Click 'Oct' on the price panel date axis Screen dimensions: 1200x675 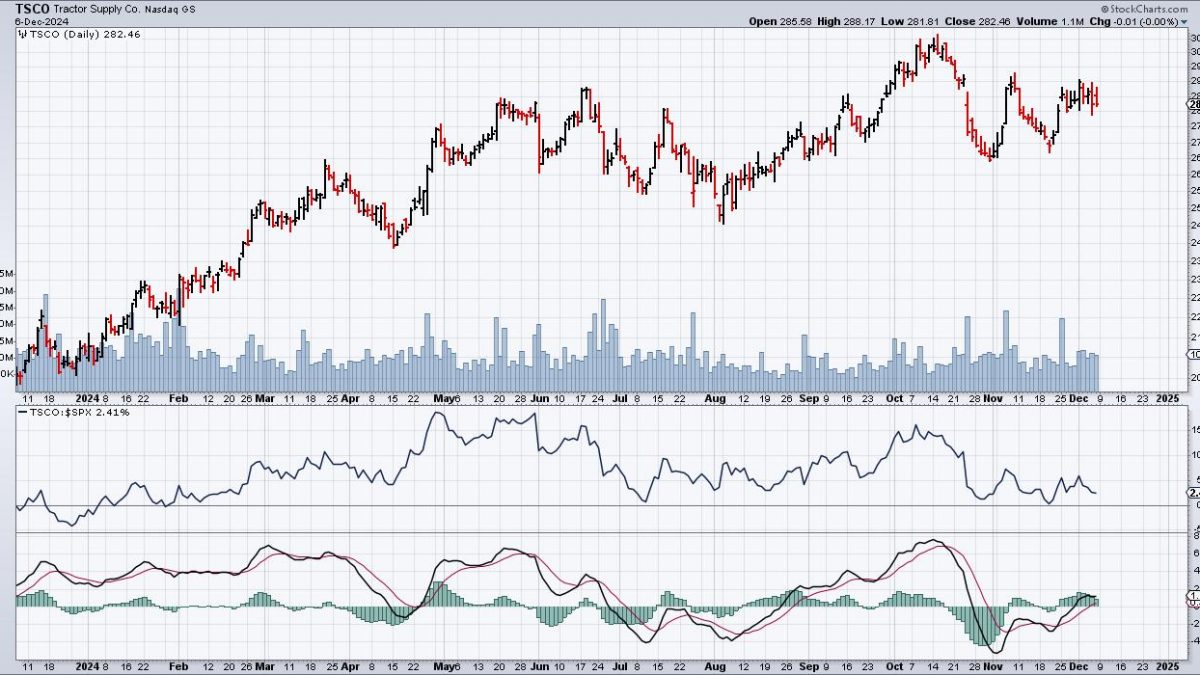tap(894, 397)
